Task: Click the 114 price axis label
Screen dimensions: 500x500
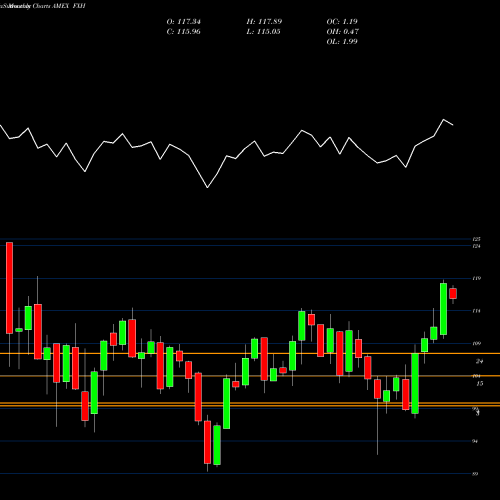Action: (x=476, y=311)
